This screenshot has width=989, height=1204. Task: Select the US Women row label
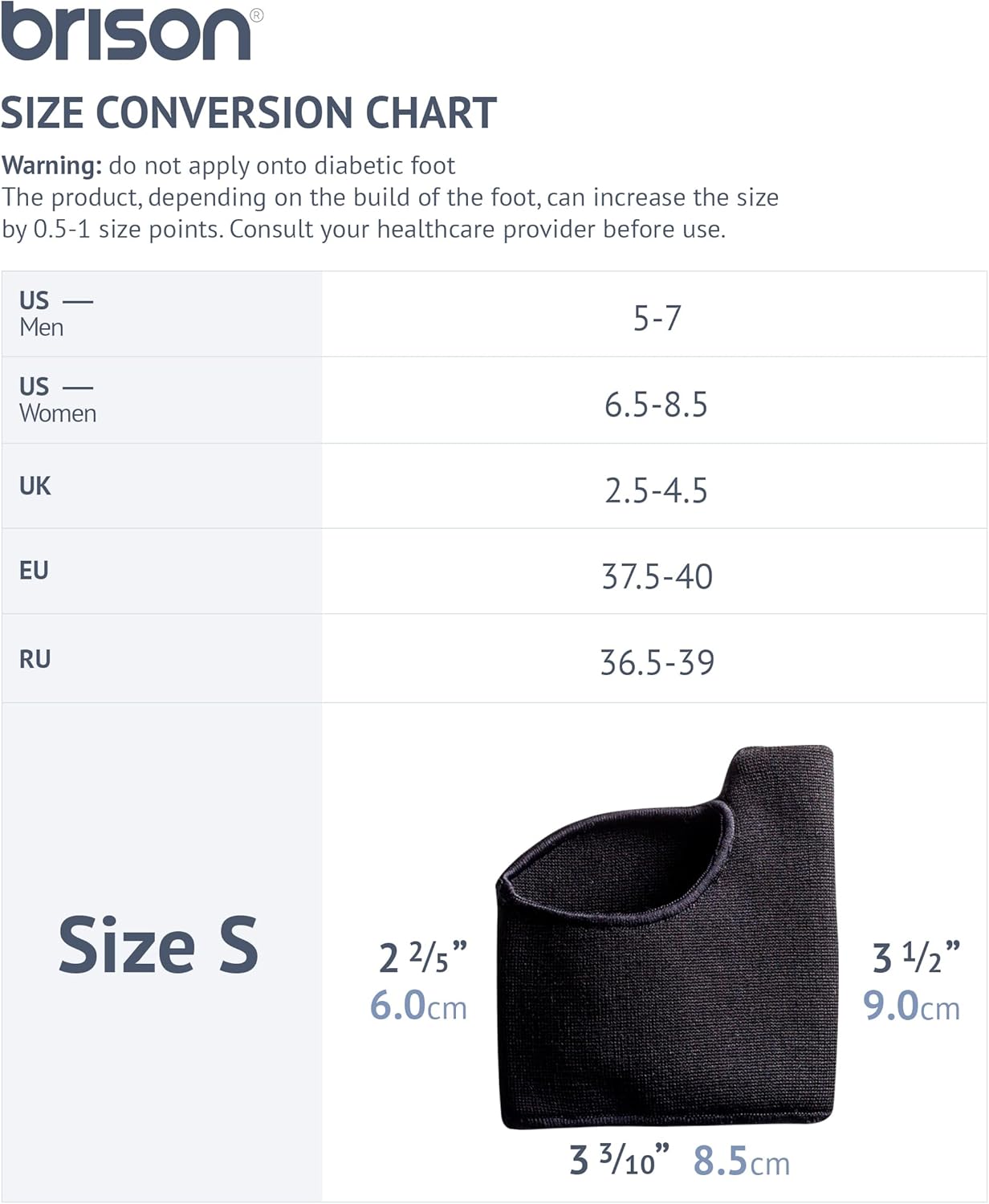[x=58, y=400]
